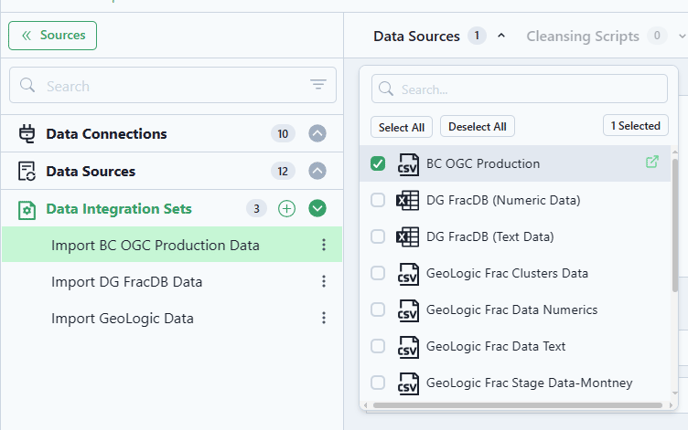Check the GeoLogic Frac Clusters Data checkbox

[378, 273]
